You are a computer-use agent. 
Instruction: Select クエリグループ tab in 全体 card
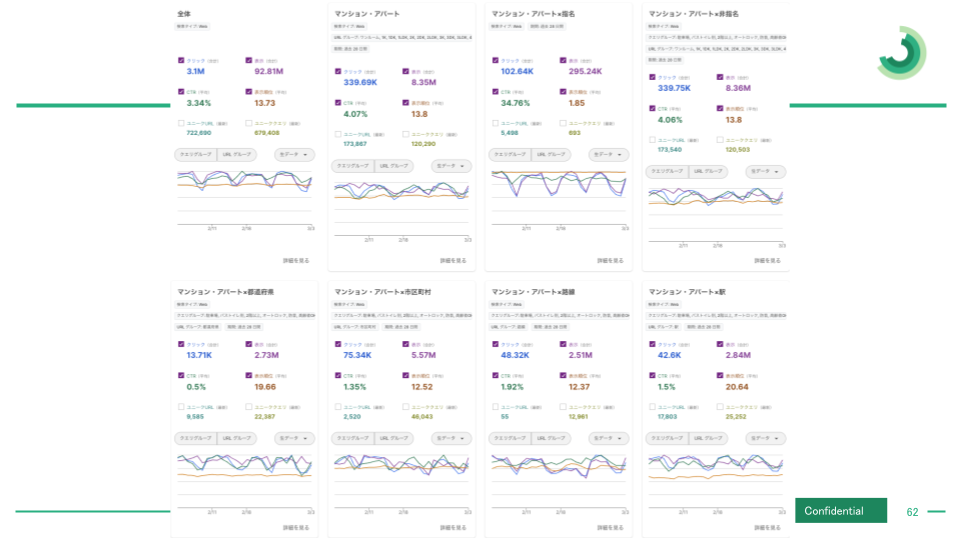(196, 155)
